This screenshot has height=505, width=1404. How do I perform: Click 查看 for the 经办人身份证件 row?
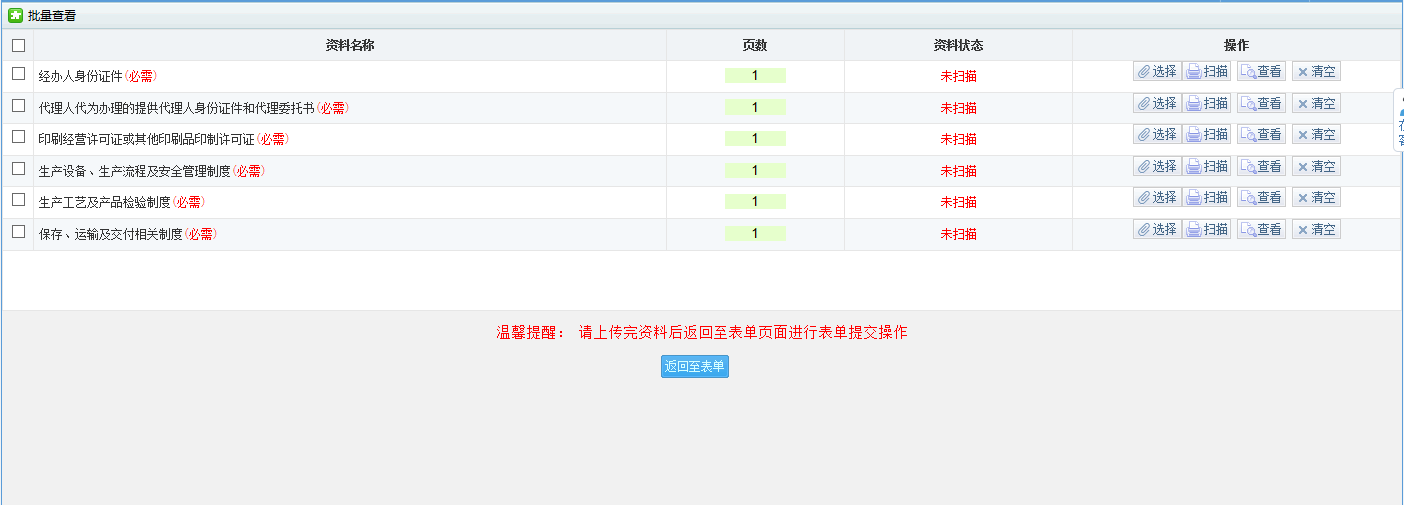(1261, 72)
